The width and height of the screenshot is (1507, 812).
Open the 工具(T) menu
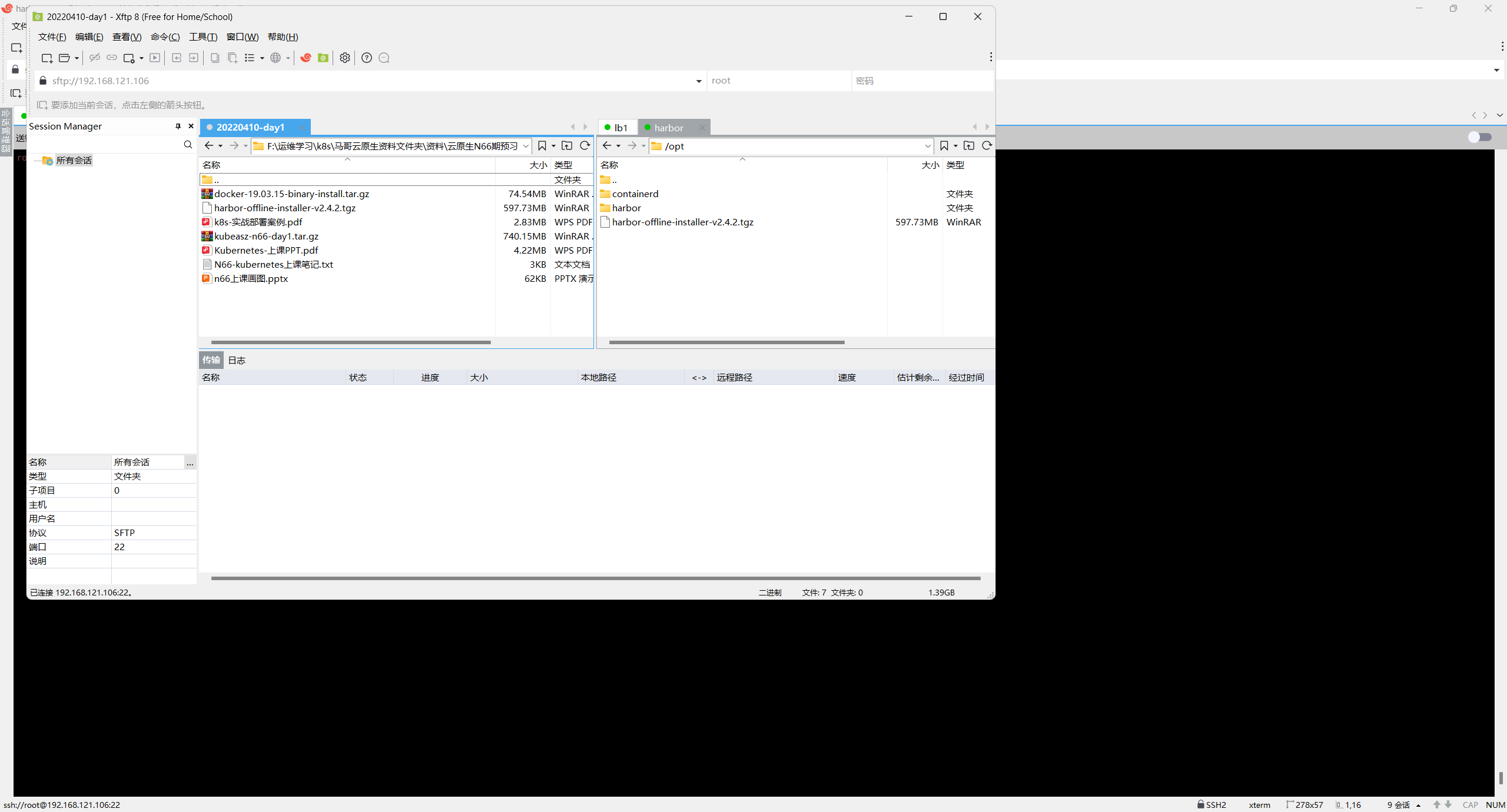(x=203, y=37)
